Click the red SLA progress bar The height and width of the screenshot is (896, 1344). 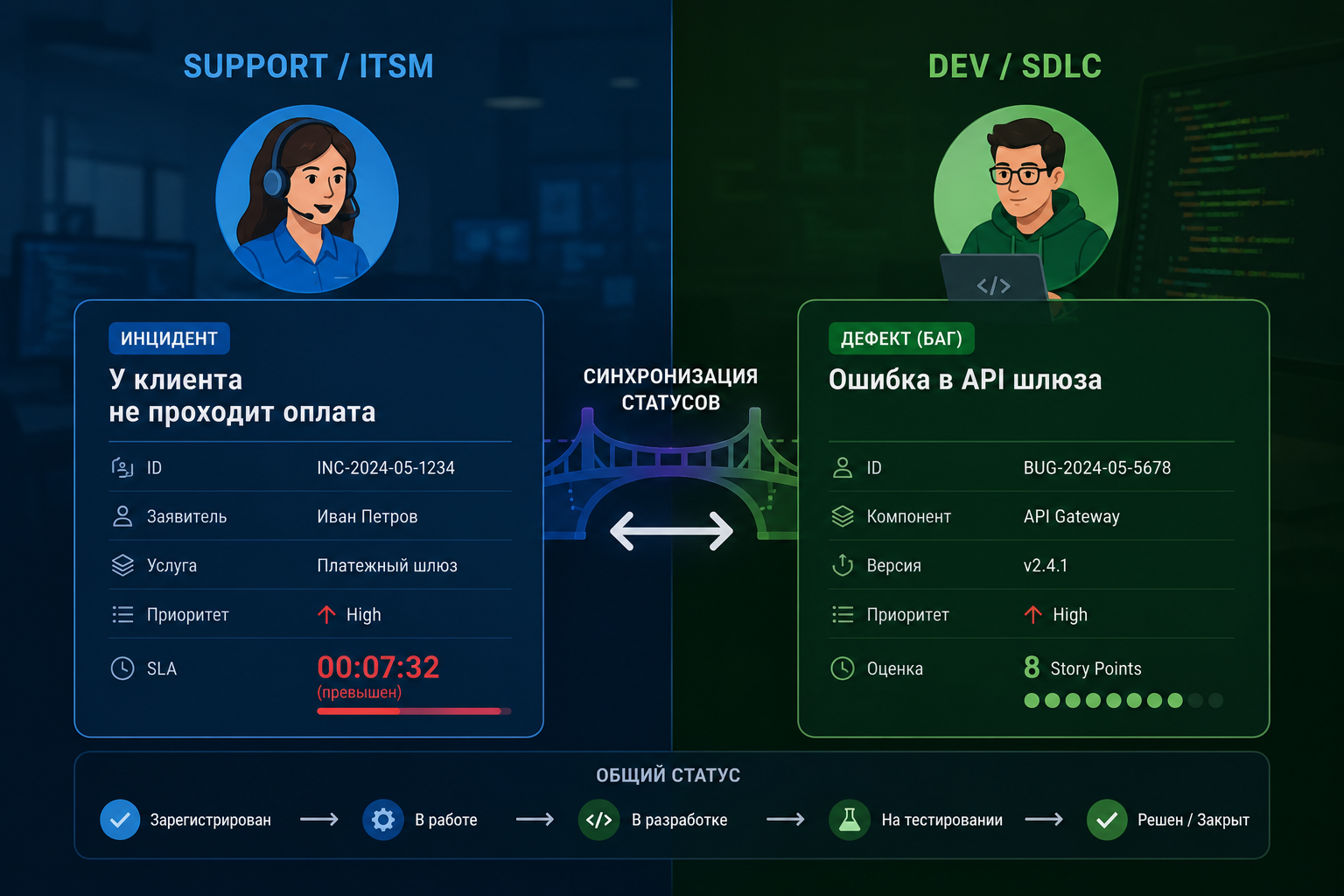[x=414, y=711]
